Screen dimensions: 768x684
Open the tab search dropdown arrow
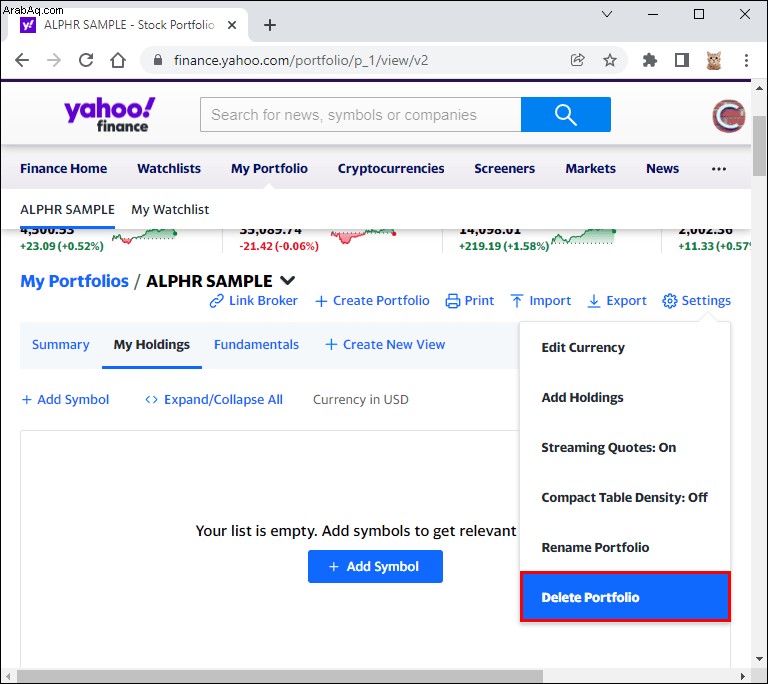607,14
